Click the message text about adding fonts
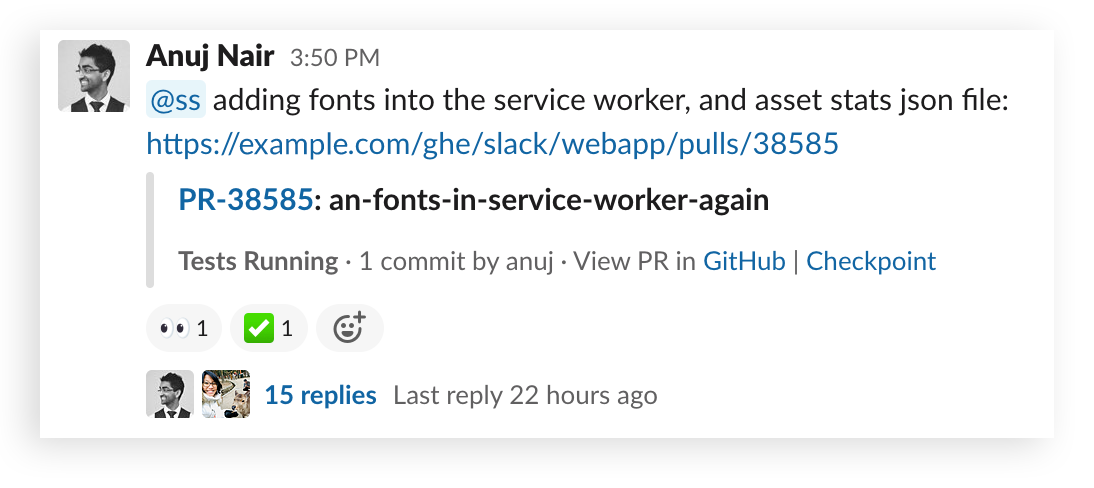This screenshot has height=488, width=1094. click(x=610, y=100)
